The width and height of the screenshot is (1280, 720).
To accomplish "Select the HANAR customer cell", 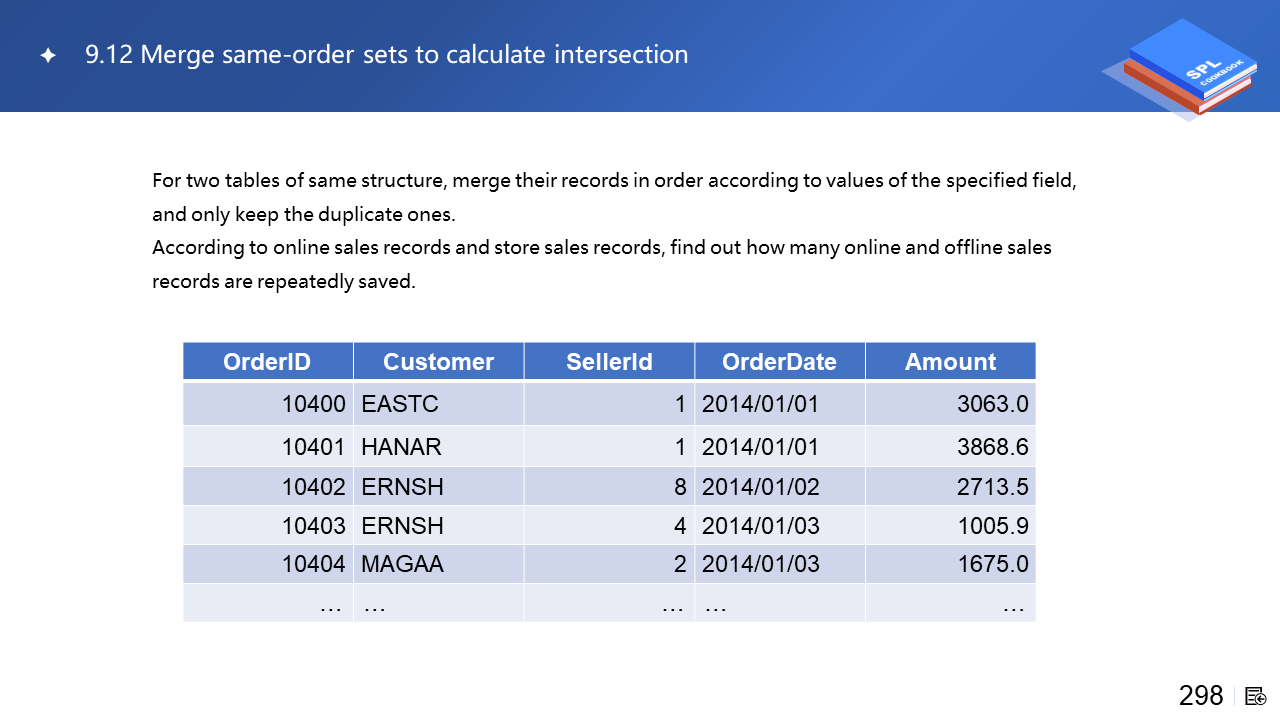I will [x=401, y=447].
